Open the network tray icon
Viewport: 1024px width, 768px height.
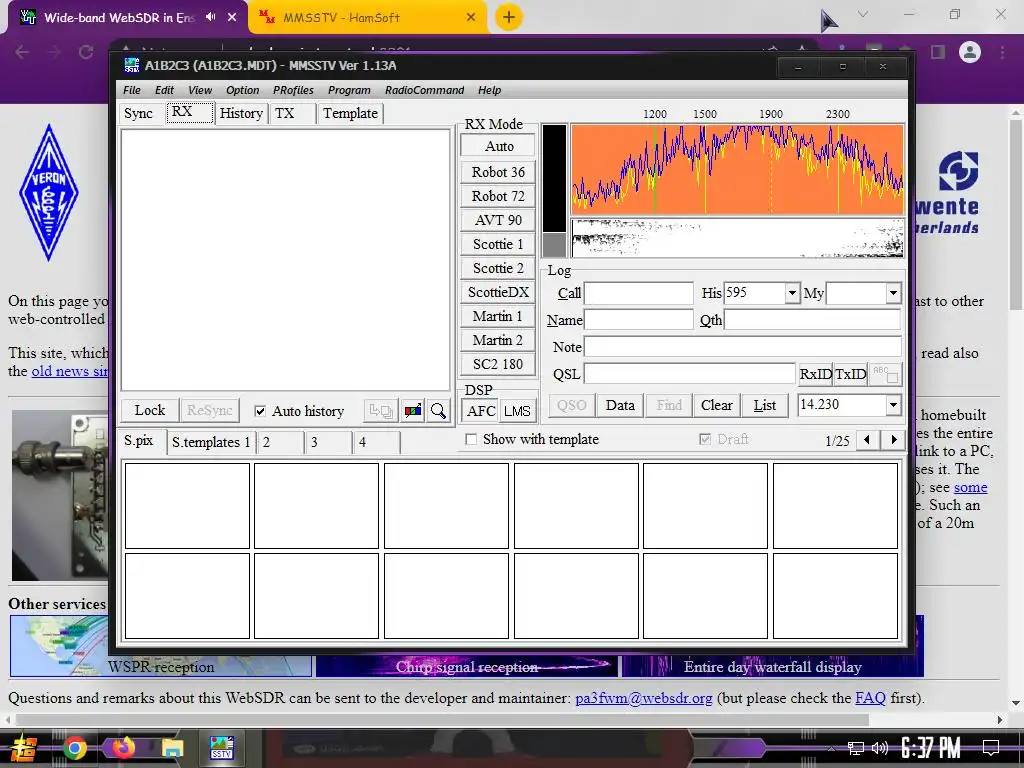pyautogui.click(x=855, y=748)
